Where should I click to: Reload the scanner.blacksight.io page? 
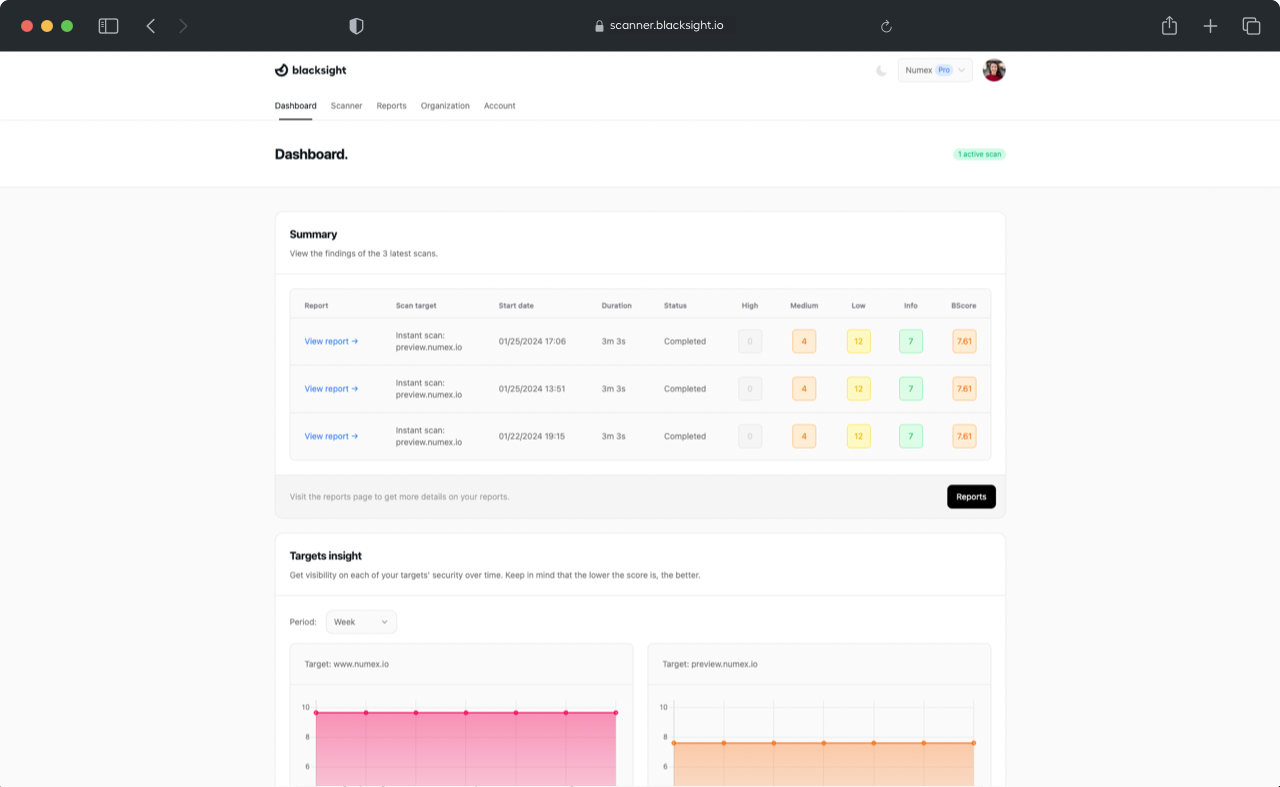886,26
